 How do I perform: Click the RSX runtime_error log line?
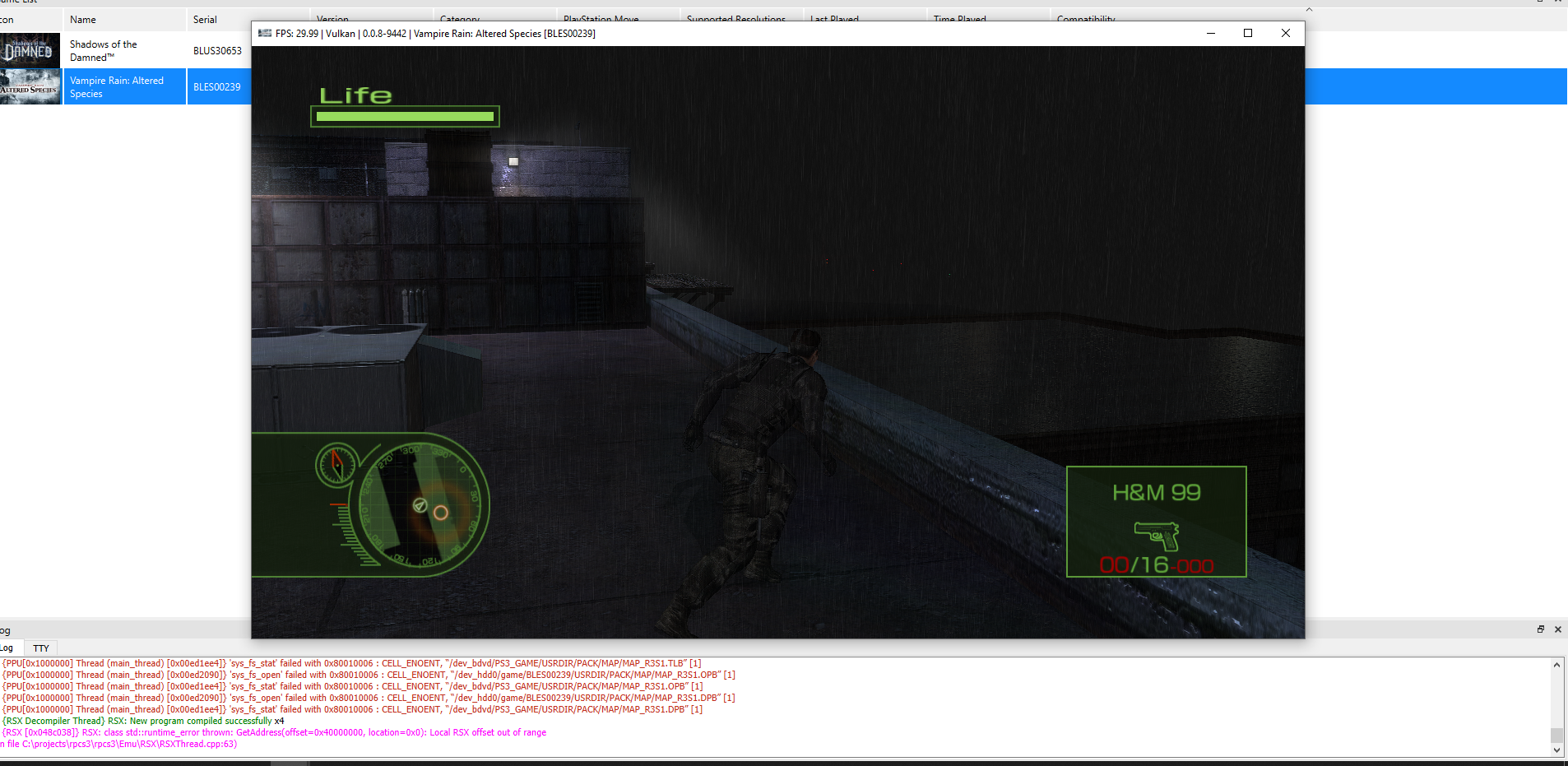coord(274,732)
